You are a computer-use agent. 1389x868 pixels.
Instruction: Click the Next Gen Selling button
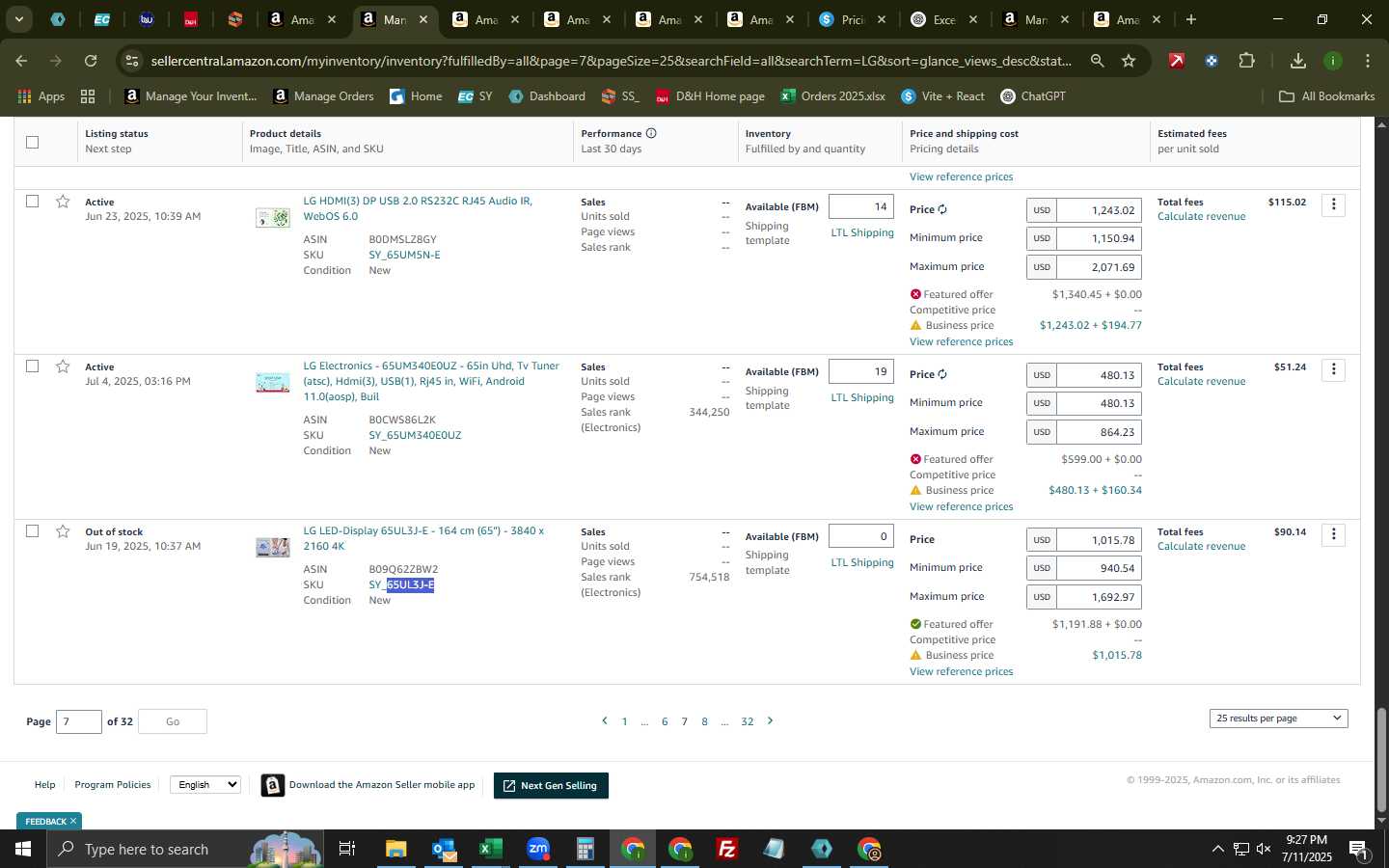(551, 785)
